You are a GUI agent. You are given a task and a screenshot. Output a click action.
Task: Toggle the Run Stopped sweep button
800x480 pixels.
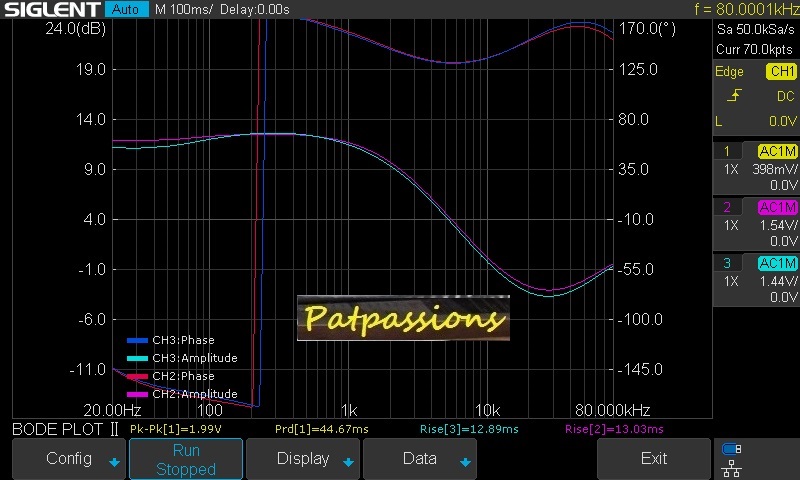click(186, 459)
